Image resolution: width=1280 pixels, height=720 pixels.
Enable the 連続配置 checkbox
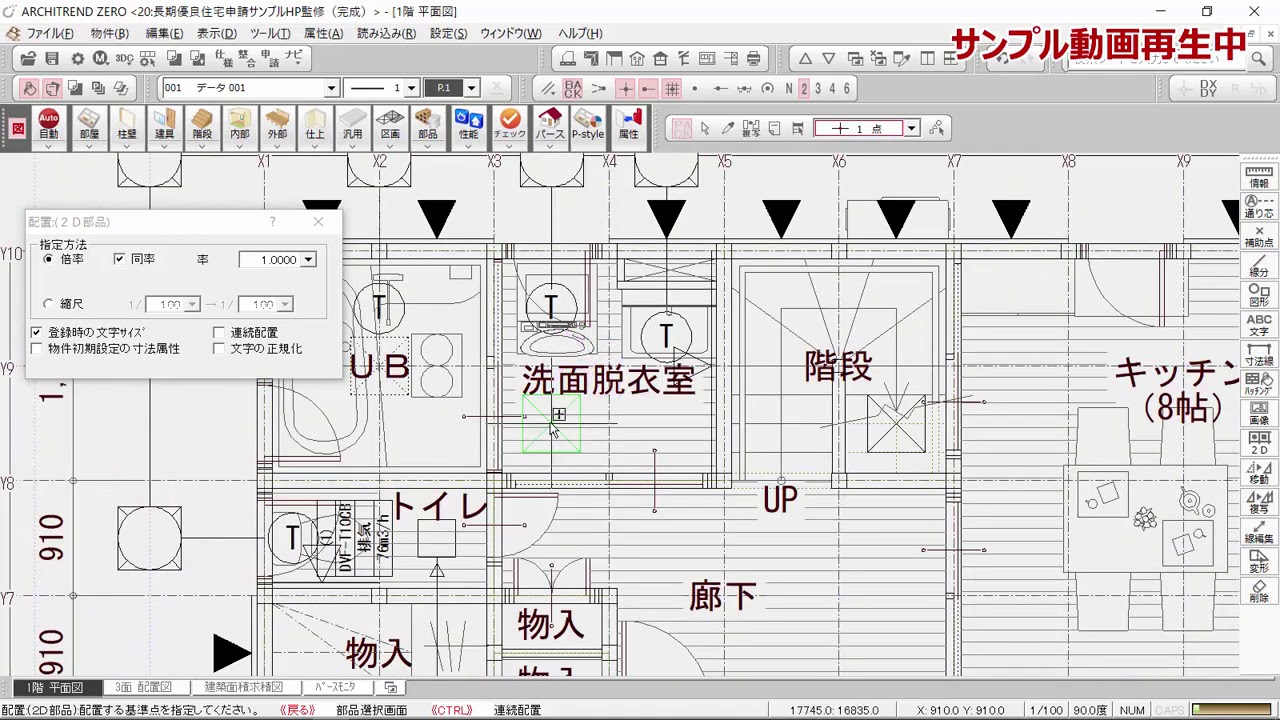point(219,332)
